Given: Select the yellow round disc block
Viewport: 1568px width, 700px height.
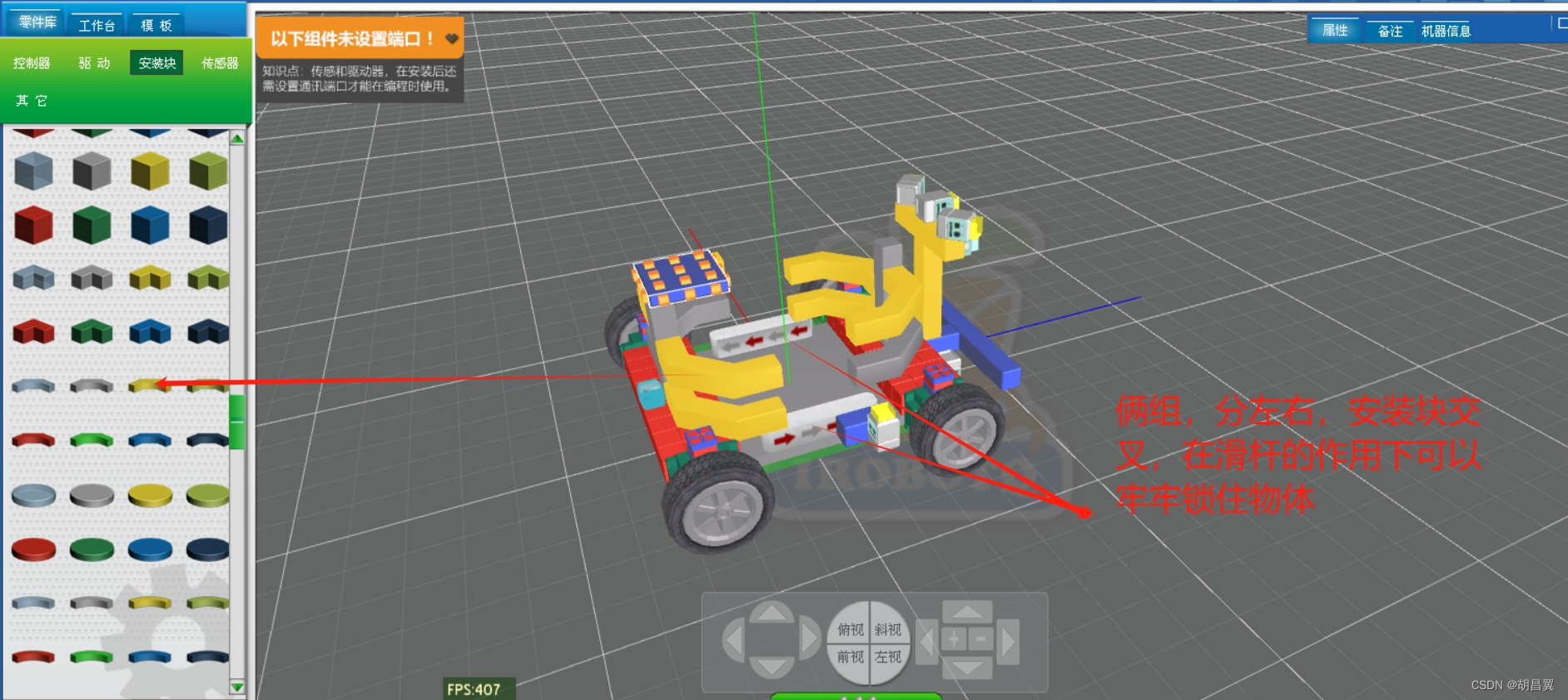Looking at the screenshot, I should pyautogui.click(x=150, y=495).
